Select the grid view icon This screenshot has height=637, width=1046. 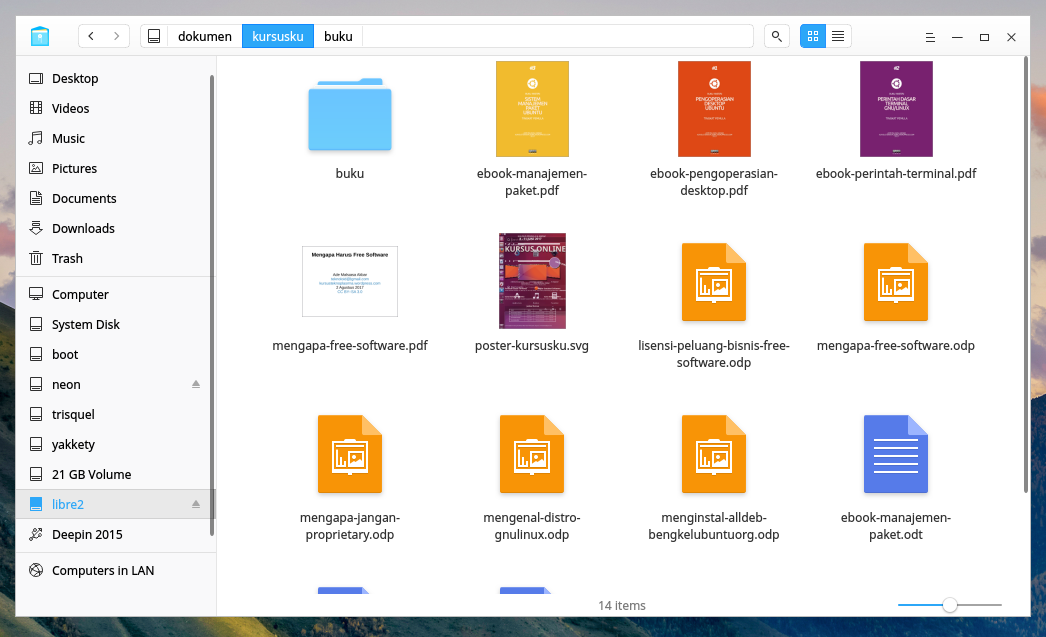(x=812, y=36)
